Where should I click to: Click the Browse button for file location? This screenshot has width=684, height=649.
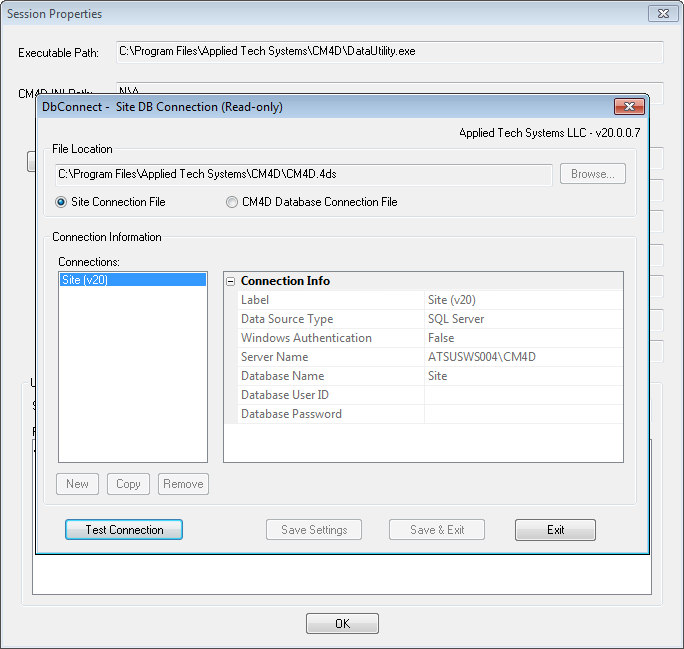point(592,174)
